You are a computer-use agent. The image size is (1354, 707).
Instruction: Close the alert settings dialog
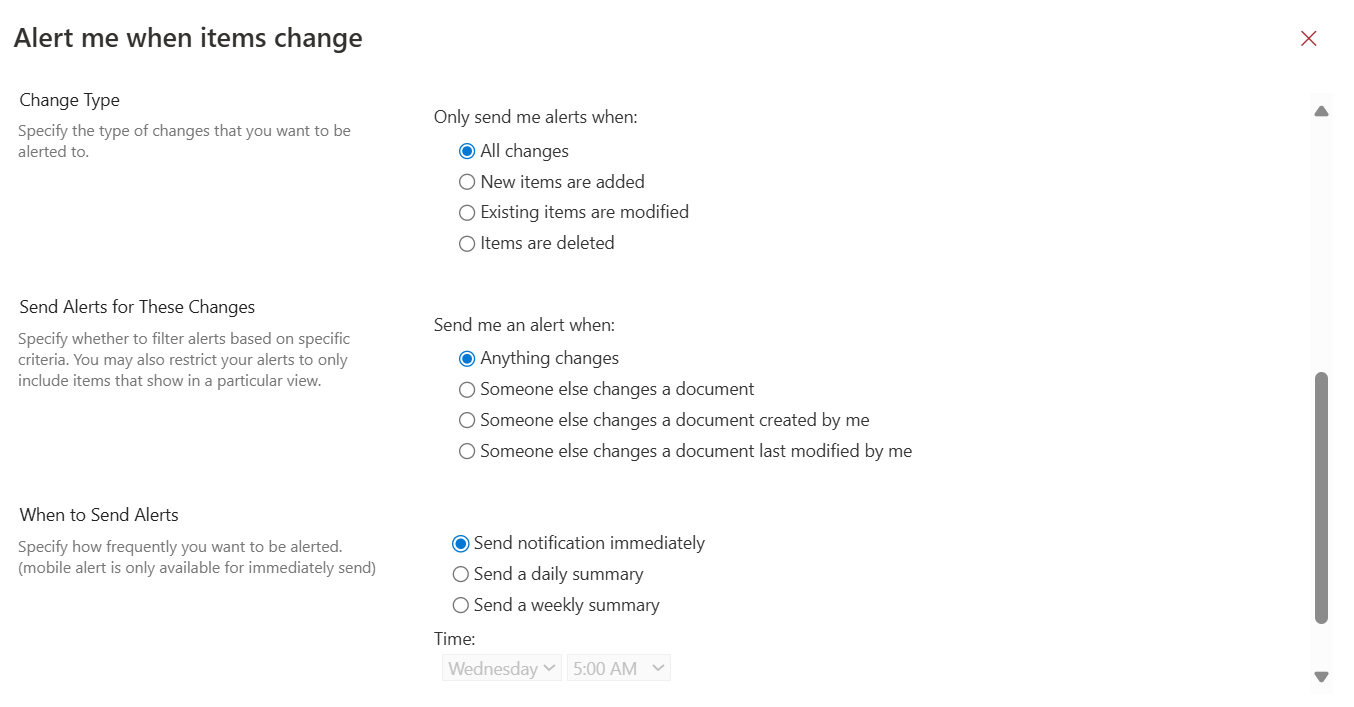[x=1308, y=38]
